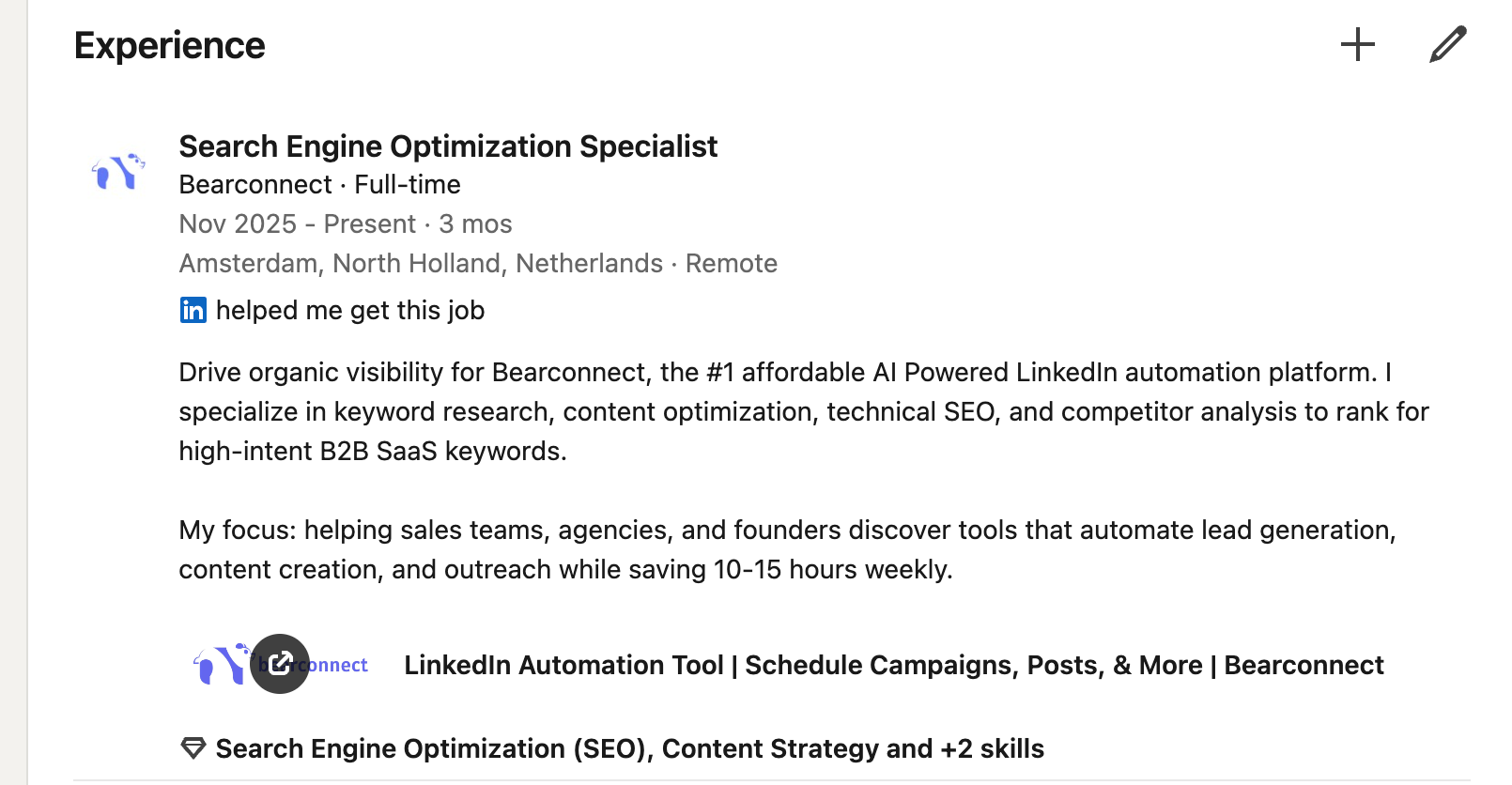Click the 'Full-time' employment type label
The image size is (1512, 785).
click(408, 185)
